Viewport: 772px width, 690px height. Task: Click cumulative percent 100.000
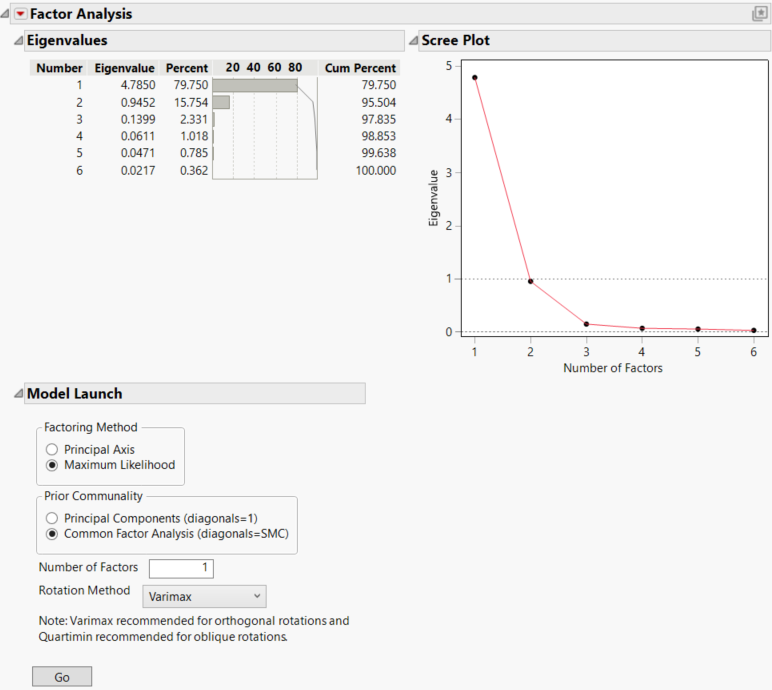pyautogui.click(x=376, y=170)
